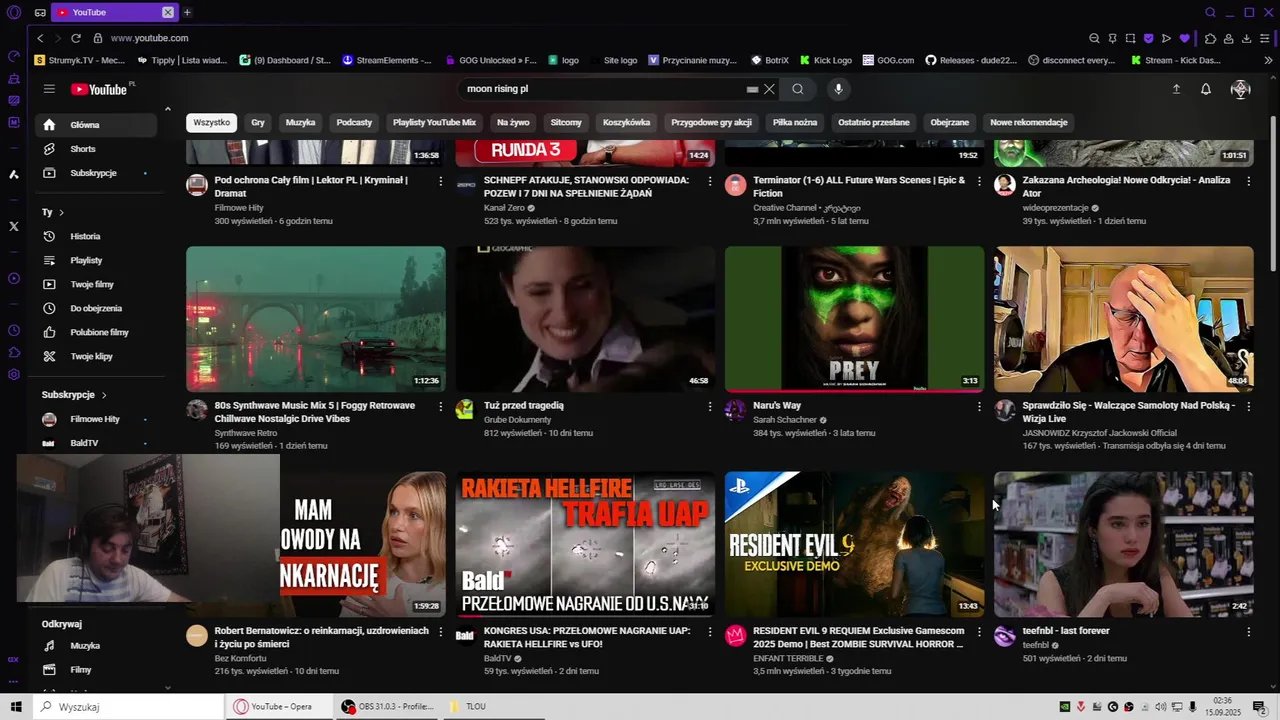Clear the search box text with X
This screenshot has width=1280, height=720.
coord(769,89)
